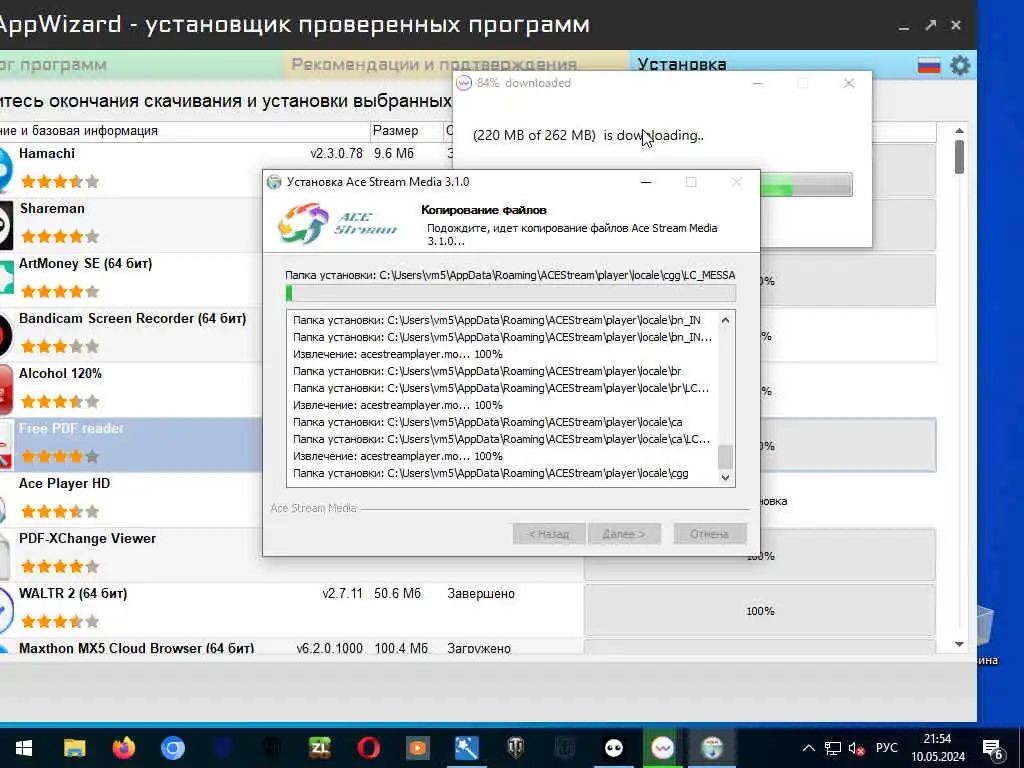
Task: Select the PDF-XChange Viewer row
Action: click(88, 538)
